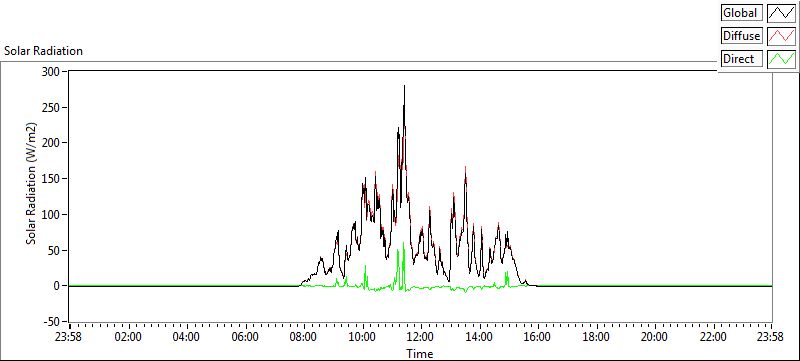Click the highest Global radiation peak
This screenshot has height=361, width=800.
pos(404,86)
